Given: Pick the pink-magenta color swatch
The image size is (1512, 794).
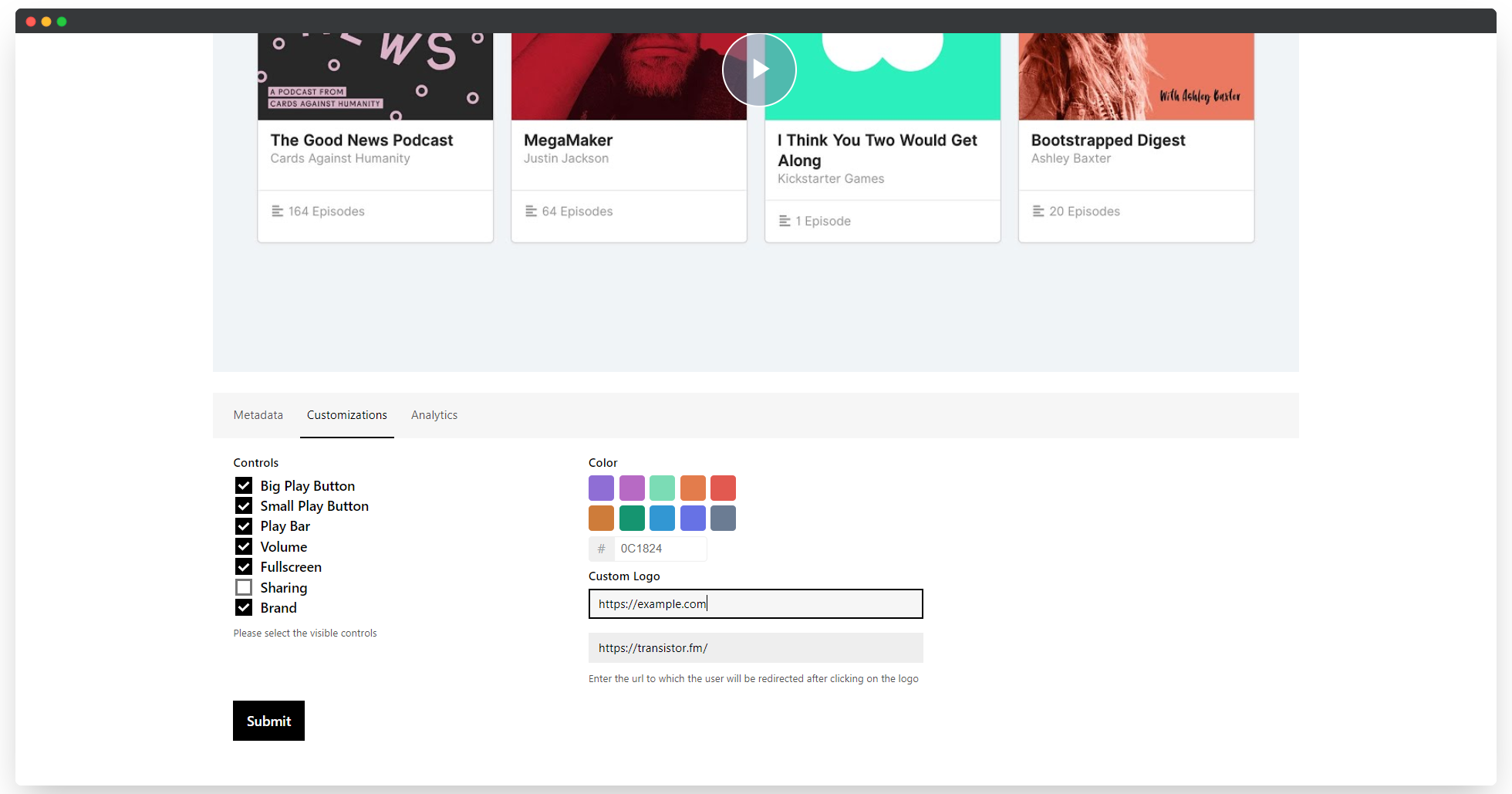Looking at the screenshot, I should click(x=632, y=488).
